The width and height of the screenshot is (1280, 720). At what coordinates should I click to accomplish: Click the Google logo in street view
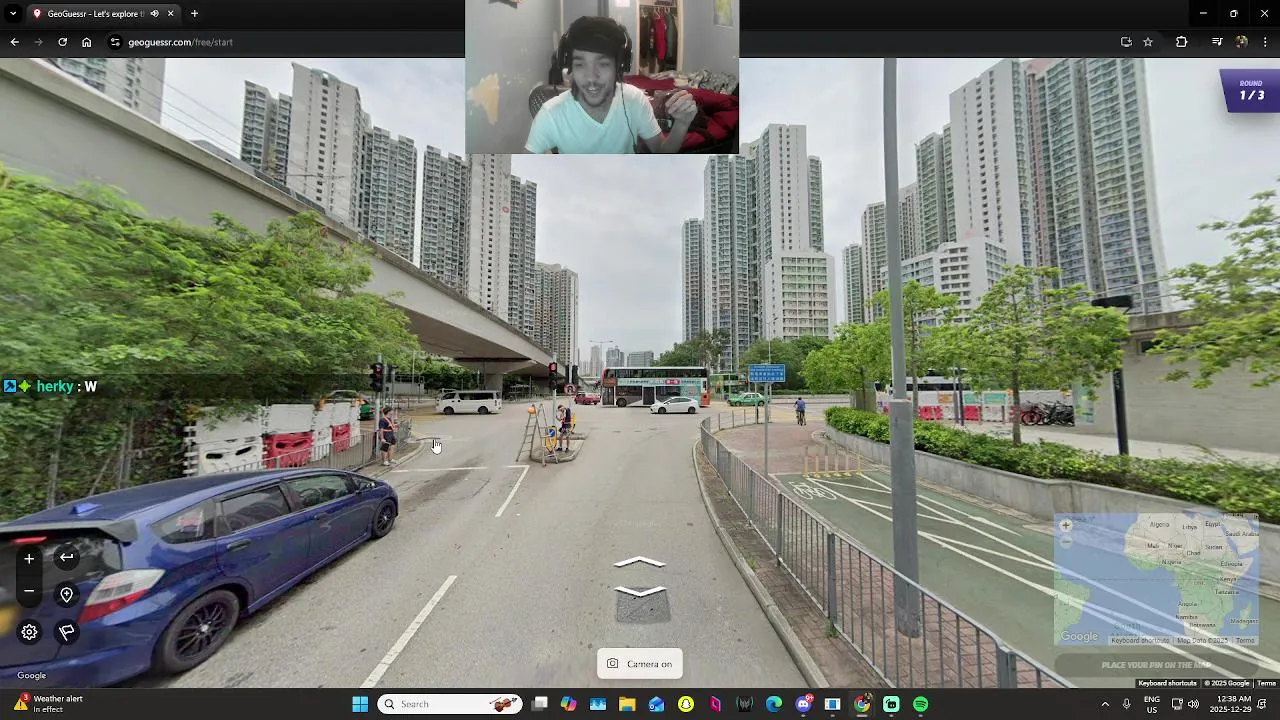(x=31, y=676)
